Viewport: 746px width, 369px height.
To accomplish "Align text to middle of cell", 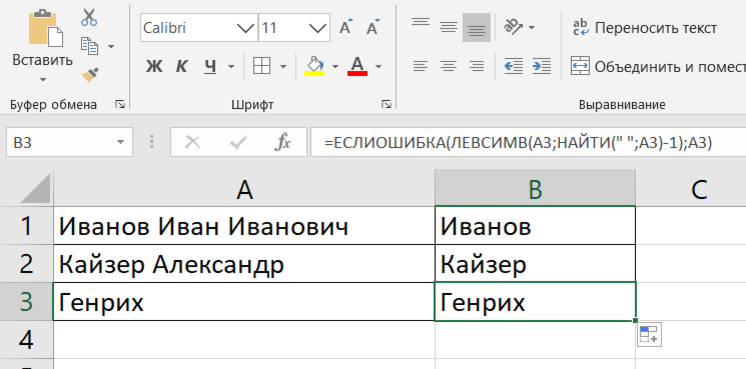I will point(448,27).
